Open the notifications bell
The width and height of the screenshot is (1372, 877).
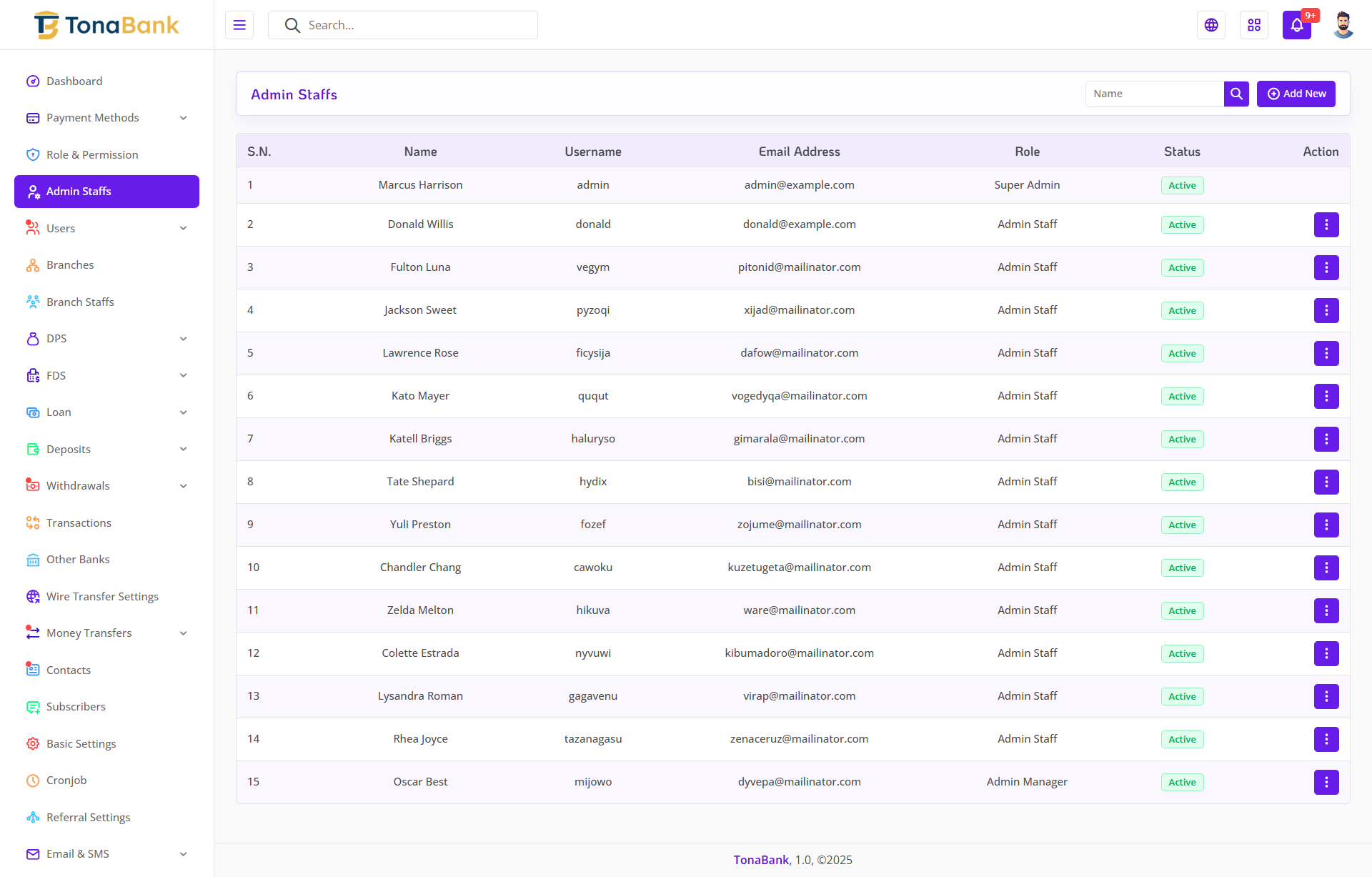[x=1296, y=25]
